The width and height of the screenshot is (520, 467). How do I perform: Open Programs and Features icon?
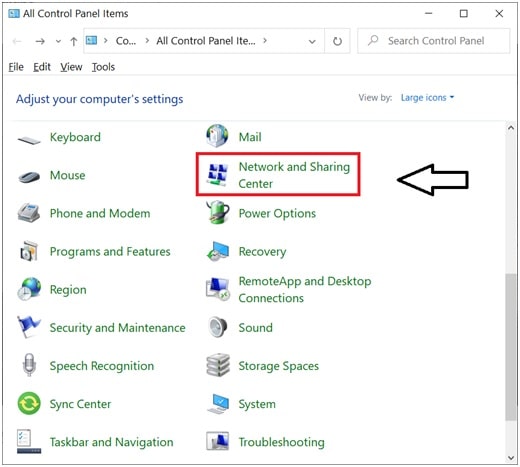point(29,251)
